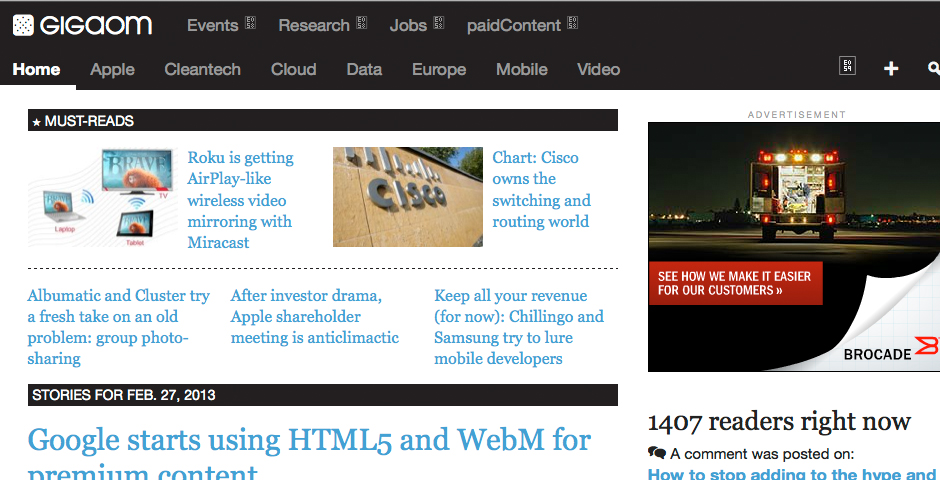Open the Video section
940x480 pixels.
point(598,70)
